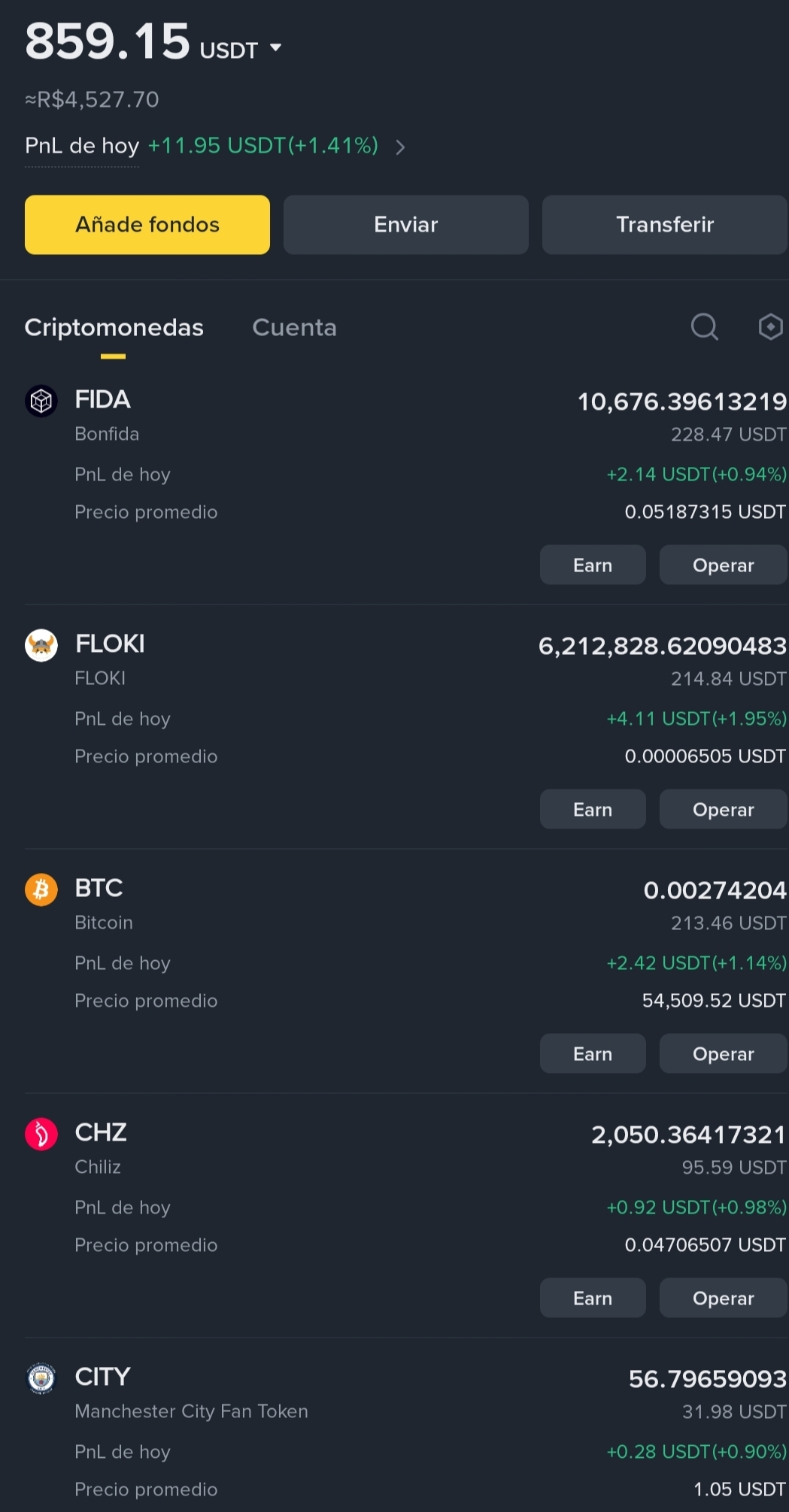Switch to the Cuenta tab

[294, 328]
